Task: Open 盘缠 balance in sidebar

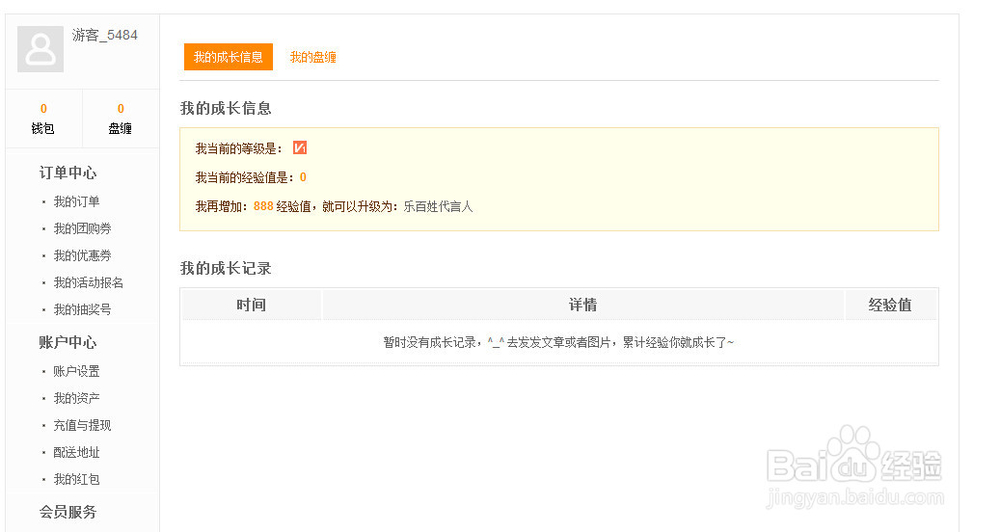Action: pos(121,119)
